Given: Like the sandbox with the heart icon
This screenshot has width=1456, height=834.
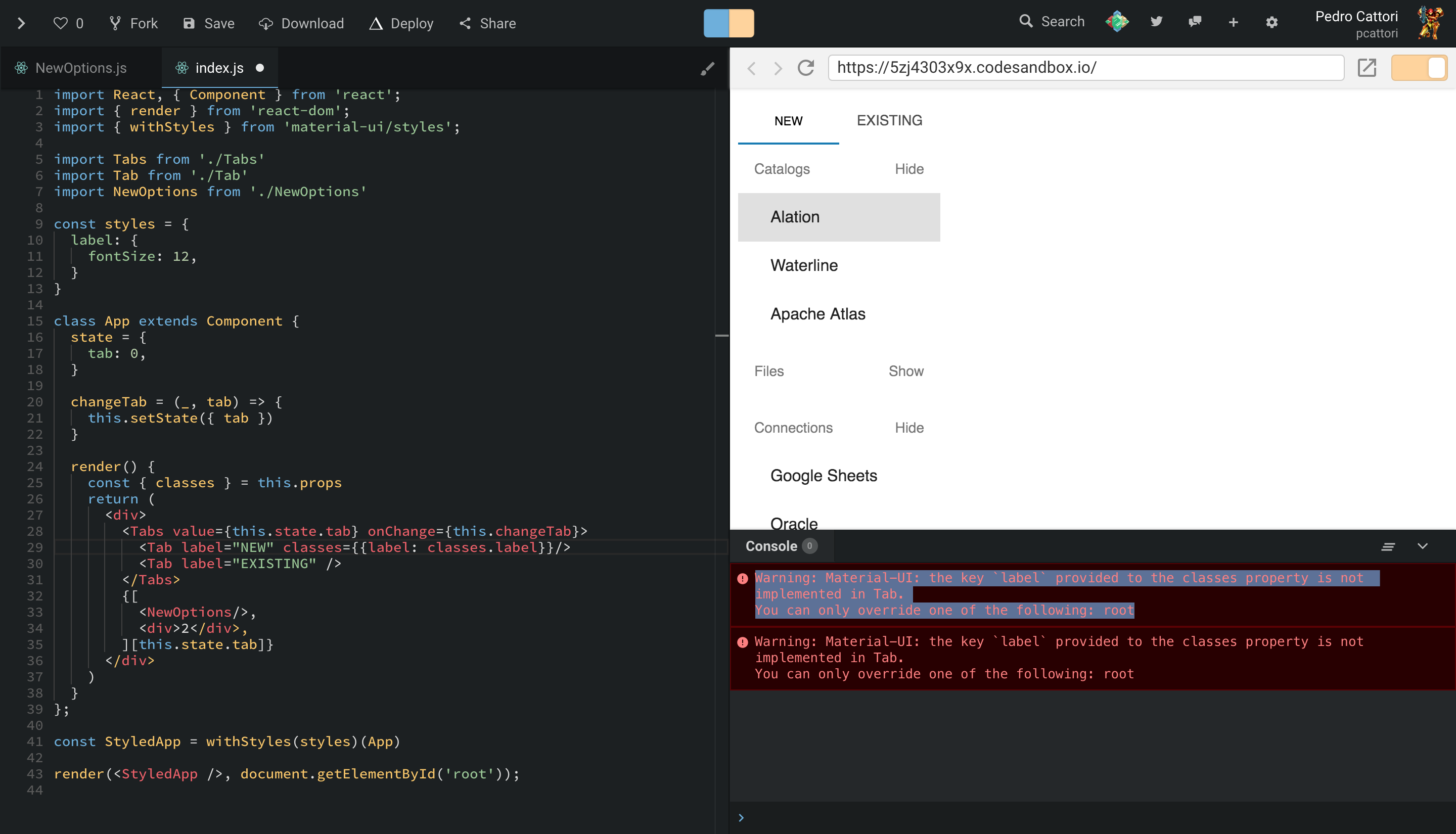Looking at the screenshot, I should coord(61,23).
